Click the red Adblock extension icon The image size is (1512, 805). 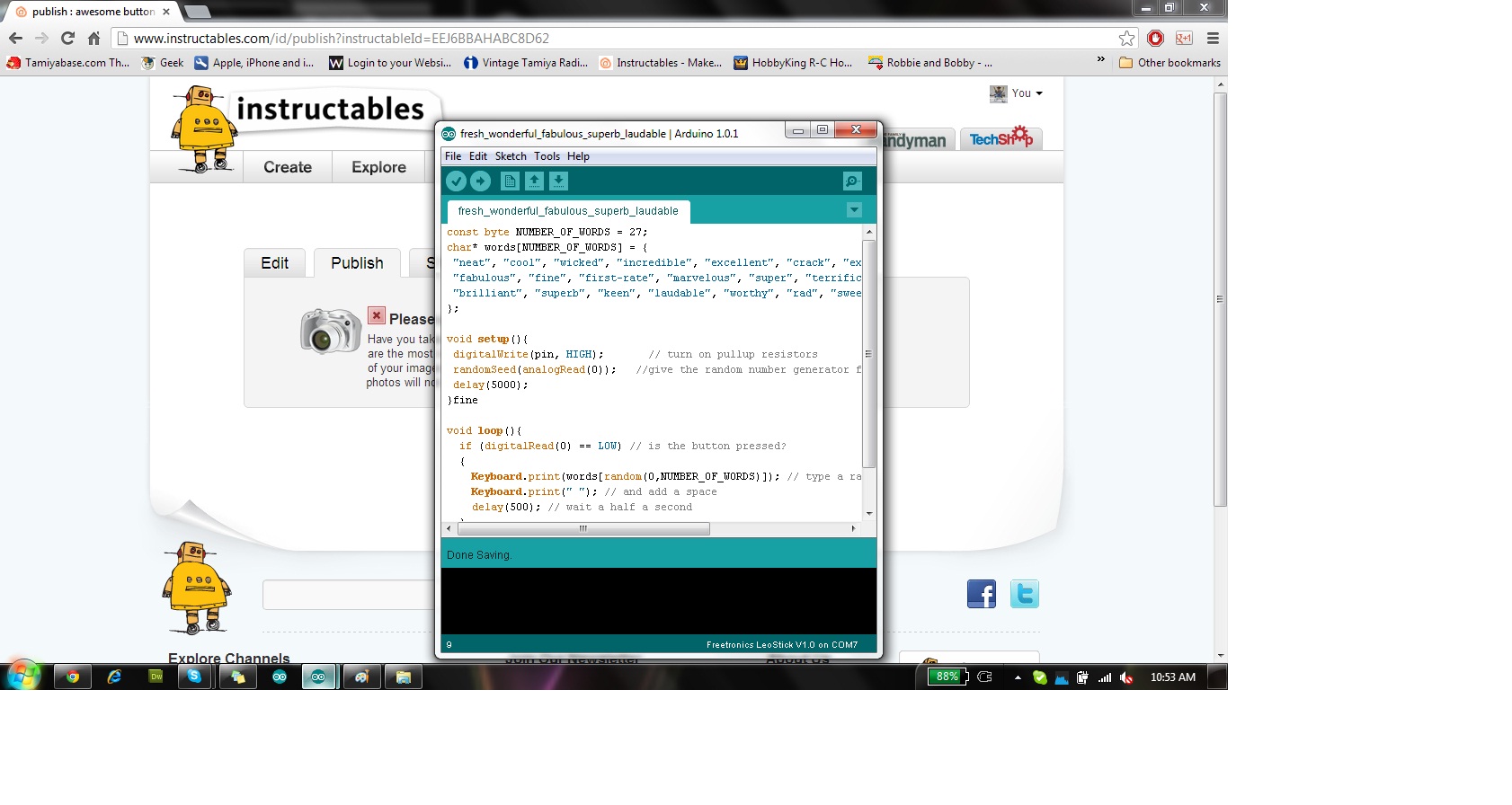1156,38
